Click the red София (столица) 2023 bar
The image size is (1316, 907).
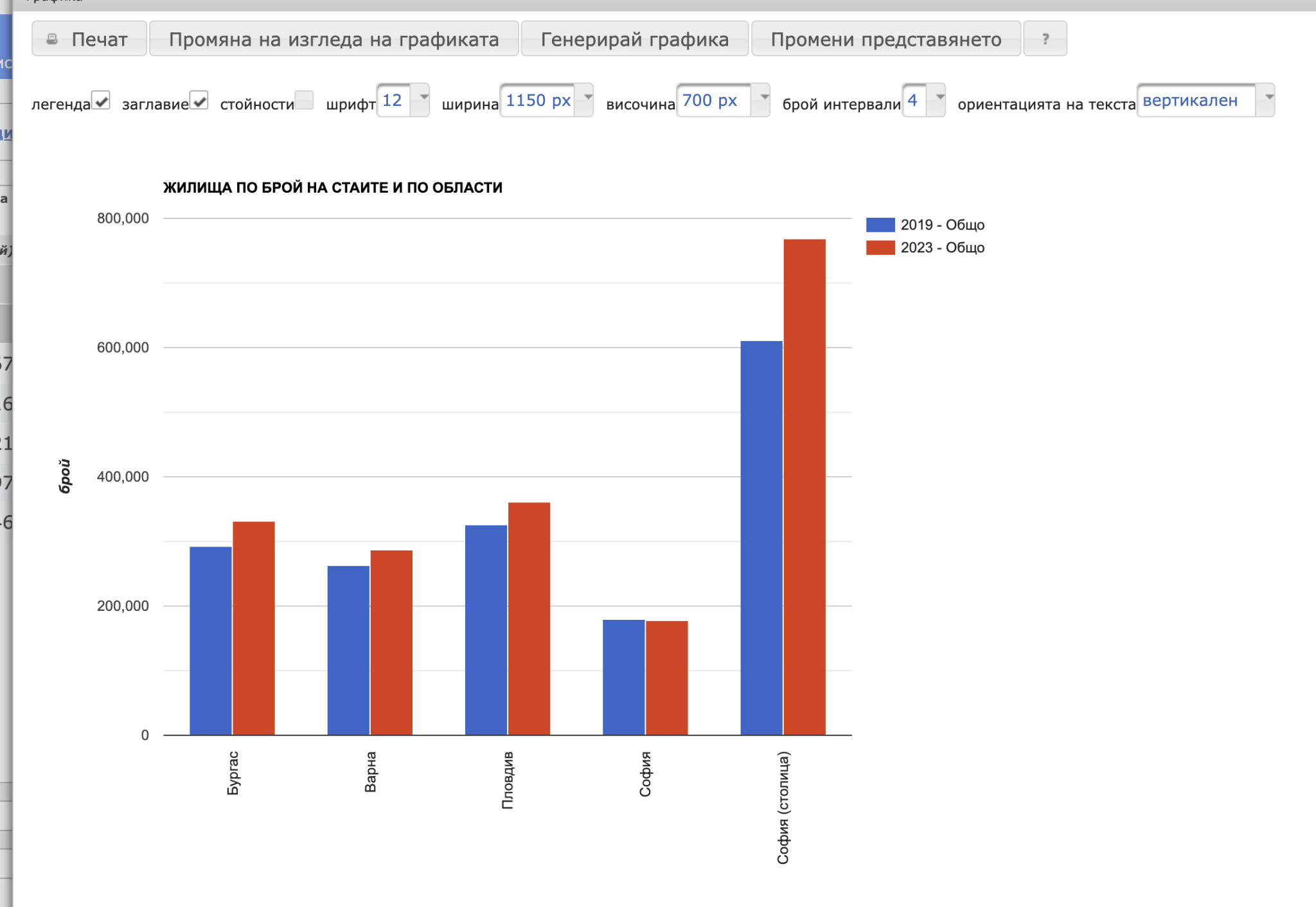coord(805,488)
